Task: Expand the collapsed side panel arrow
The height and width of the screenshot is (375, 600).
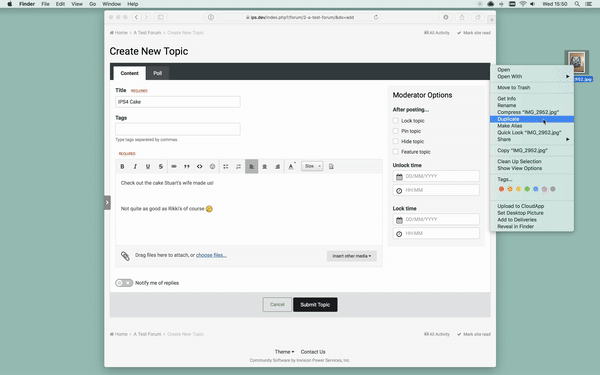Action: pos(107,202)
